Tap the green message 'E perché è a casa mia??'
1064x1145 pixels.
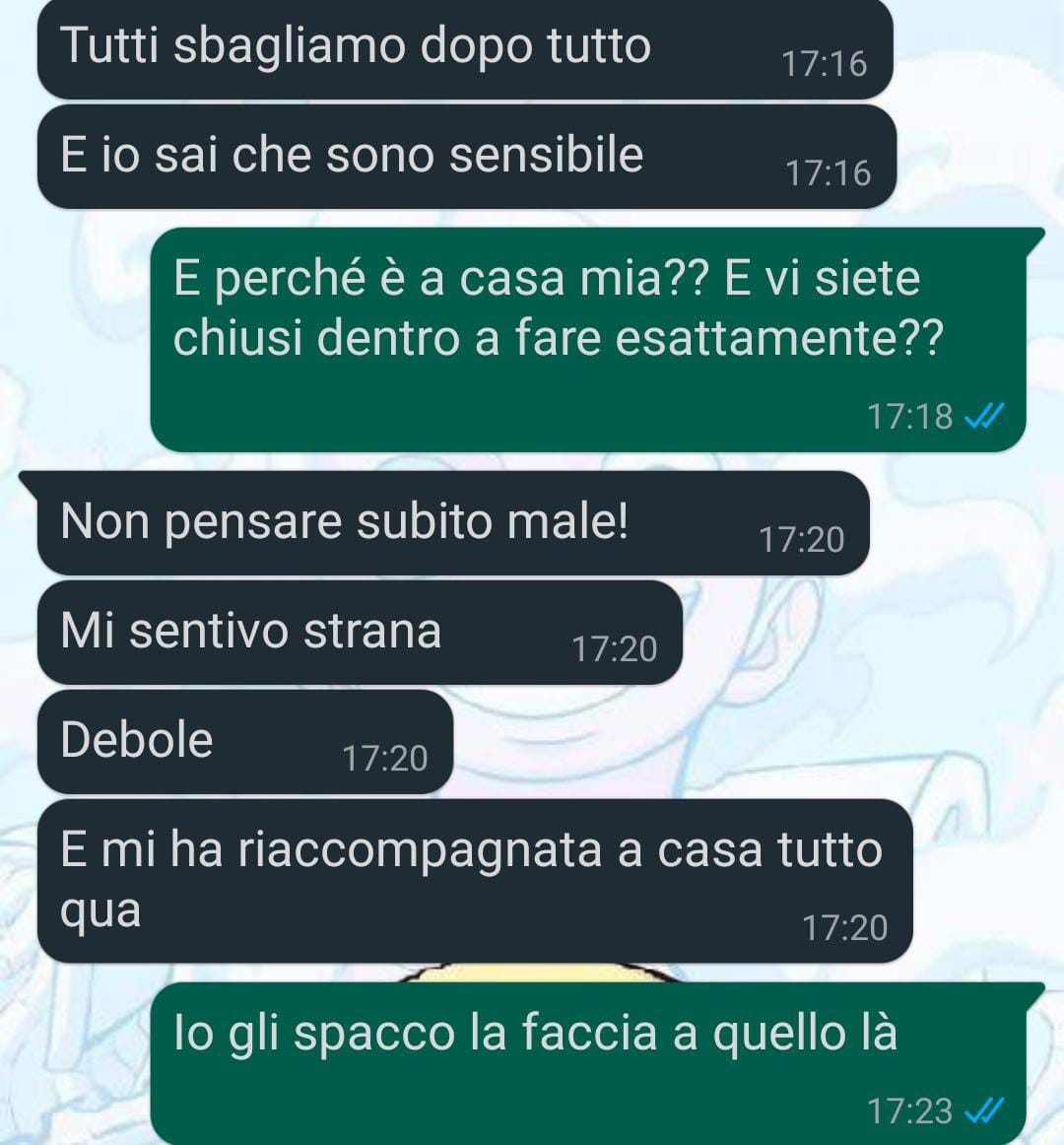588,339
